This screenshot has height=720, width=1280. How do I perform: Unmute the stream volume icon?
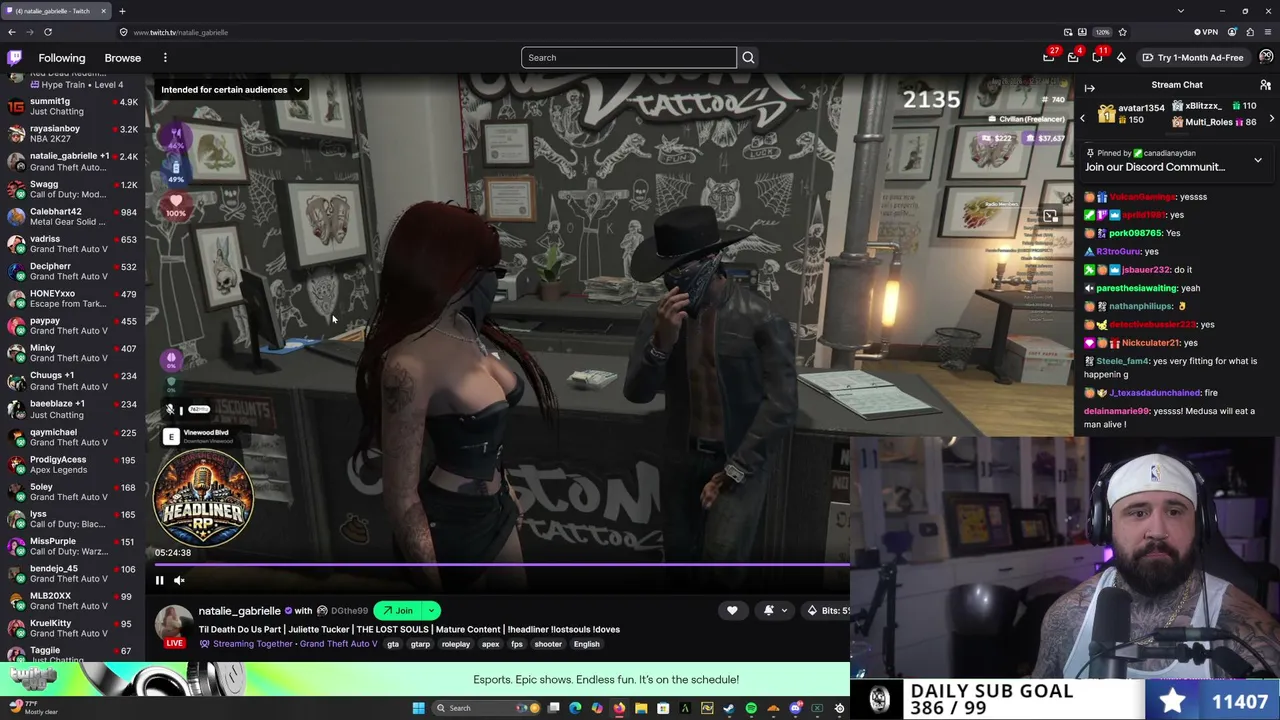[x=179, y=580]
